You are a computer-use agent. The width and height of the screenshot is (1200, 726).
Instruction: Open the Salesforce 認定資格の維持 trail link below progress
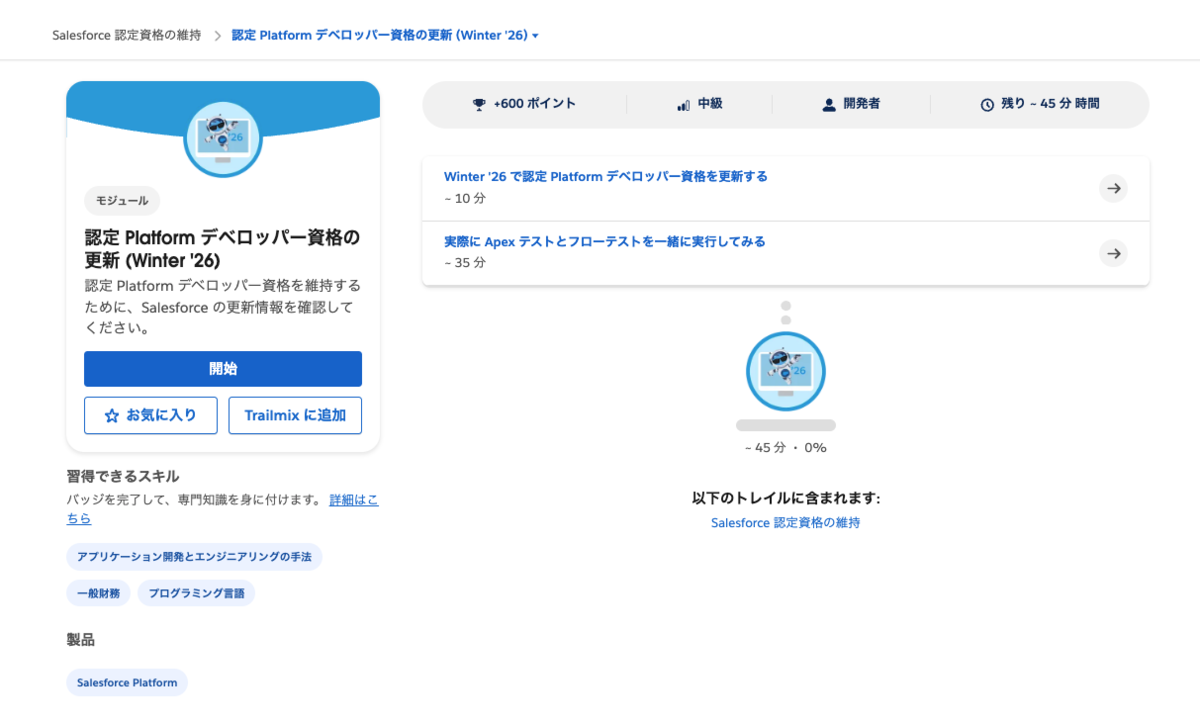(786, 523)
